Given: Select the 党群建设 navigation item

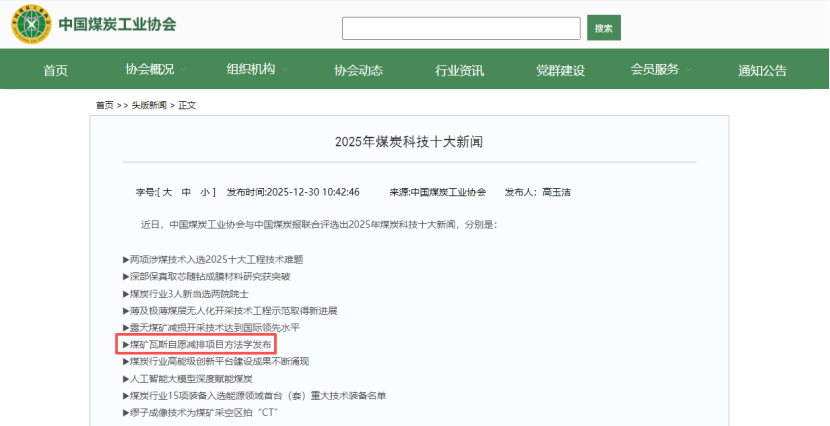Looking at the screenshot, I should point(560,70).
